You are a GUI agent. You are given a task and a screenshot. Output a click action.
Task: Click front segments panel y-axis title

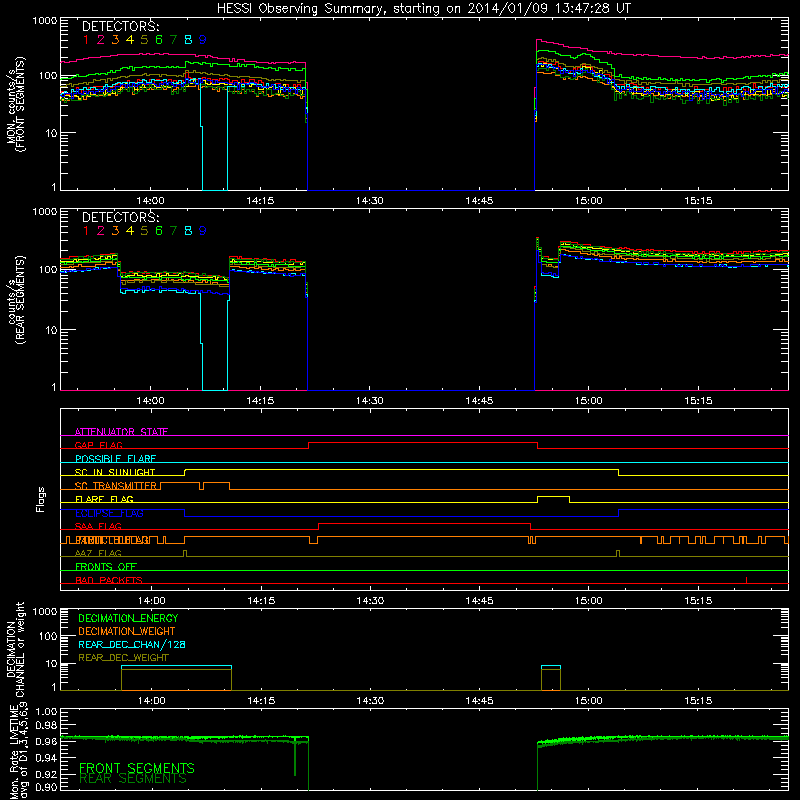coord(15,104)
